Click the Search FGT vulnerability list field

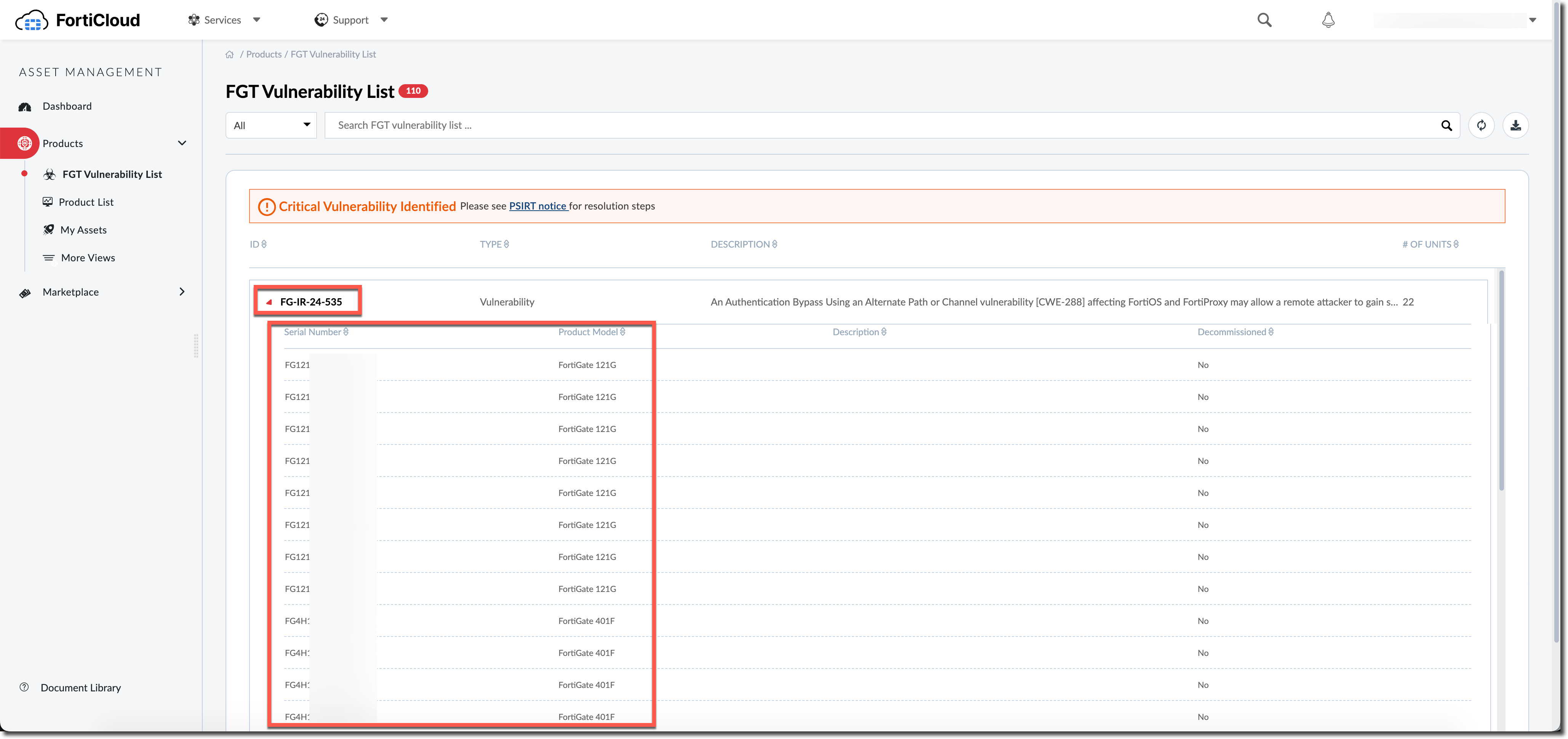852,125
